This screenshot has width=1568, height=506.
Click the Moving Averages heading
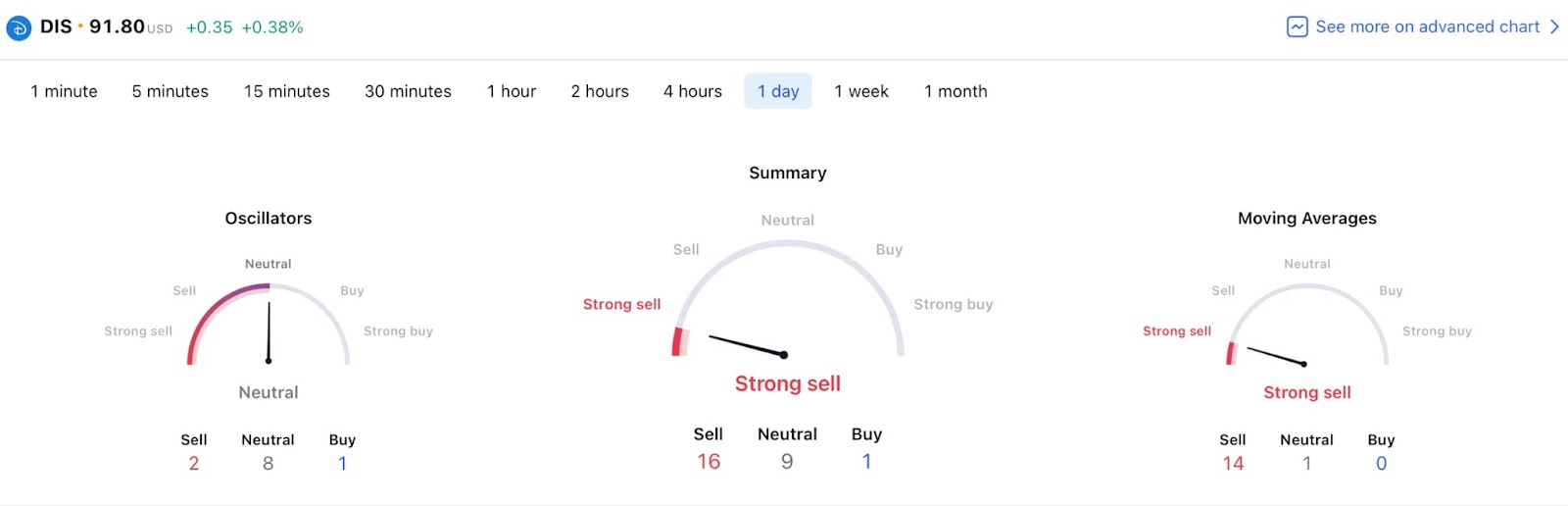pyautogui.click(x=1307, y=218)
